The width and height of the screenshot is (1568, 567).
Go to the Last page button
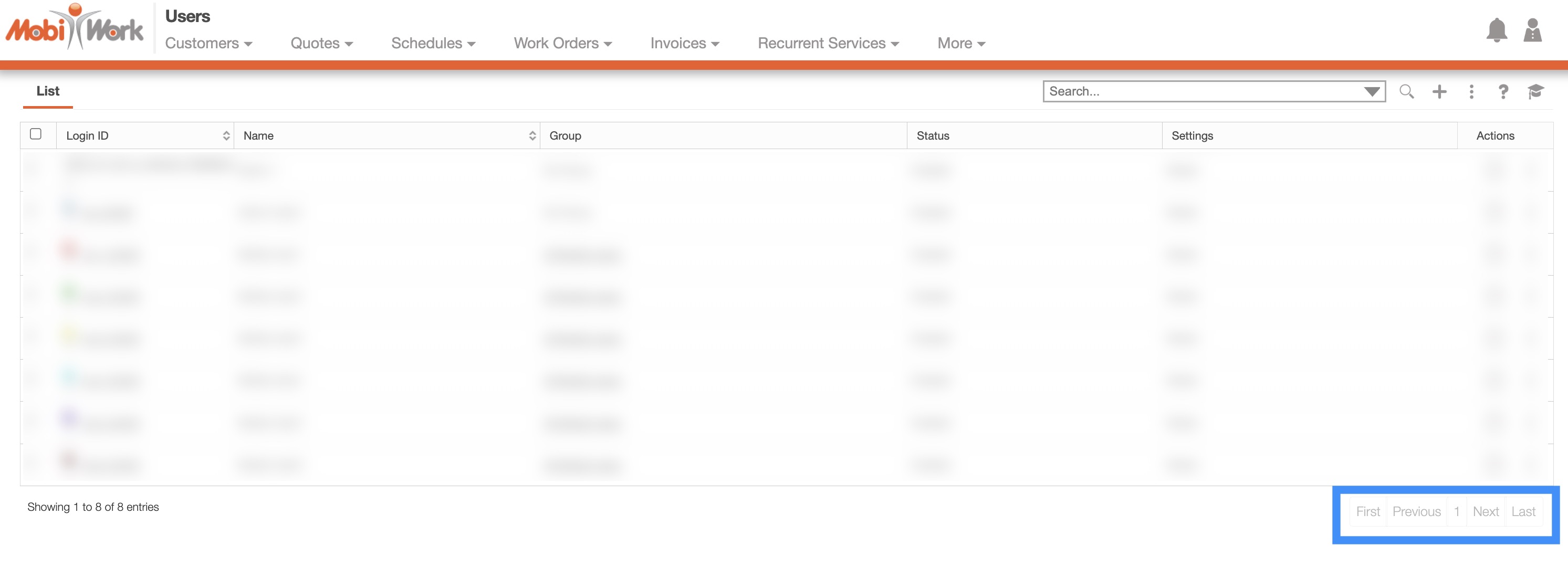1523,512
